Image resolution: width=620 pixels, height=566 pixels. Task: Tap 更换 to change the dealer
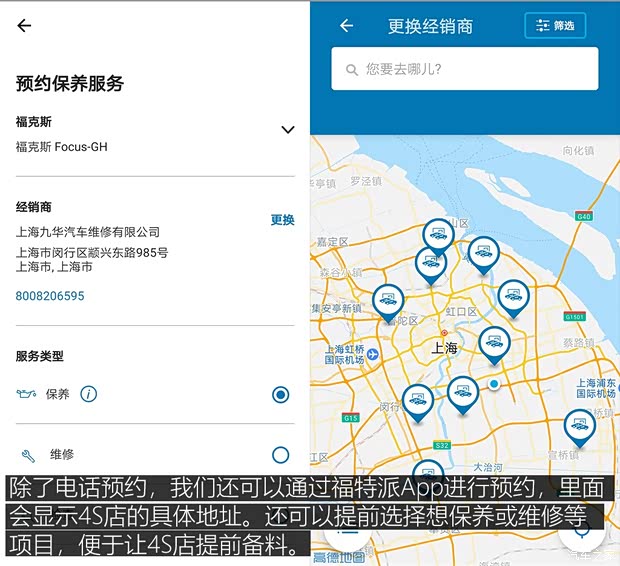[x=282, y=220]
